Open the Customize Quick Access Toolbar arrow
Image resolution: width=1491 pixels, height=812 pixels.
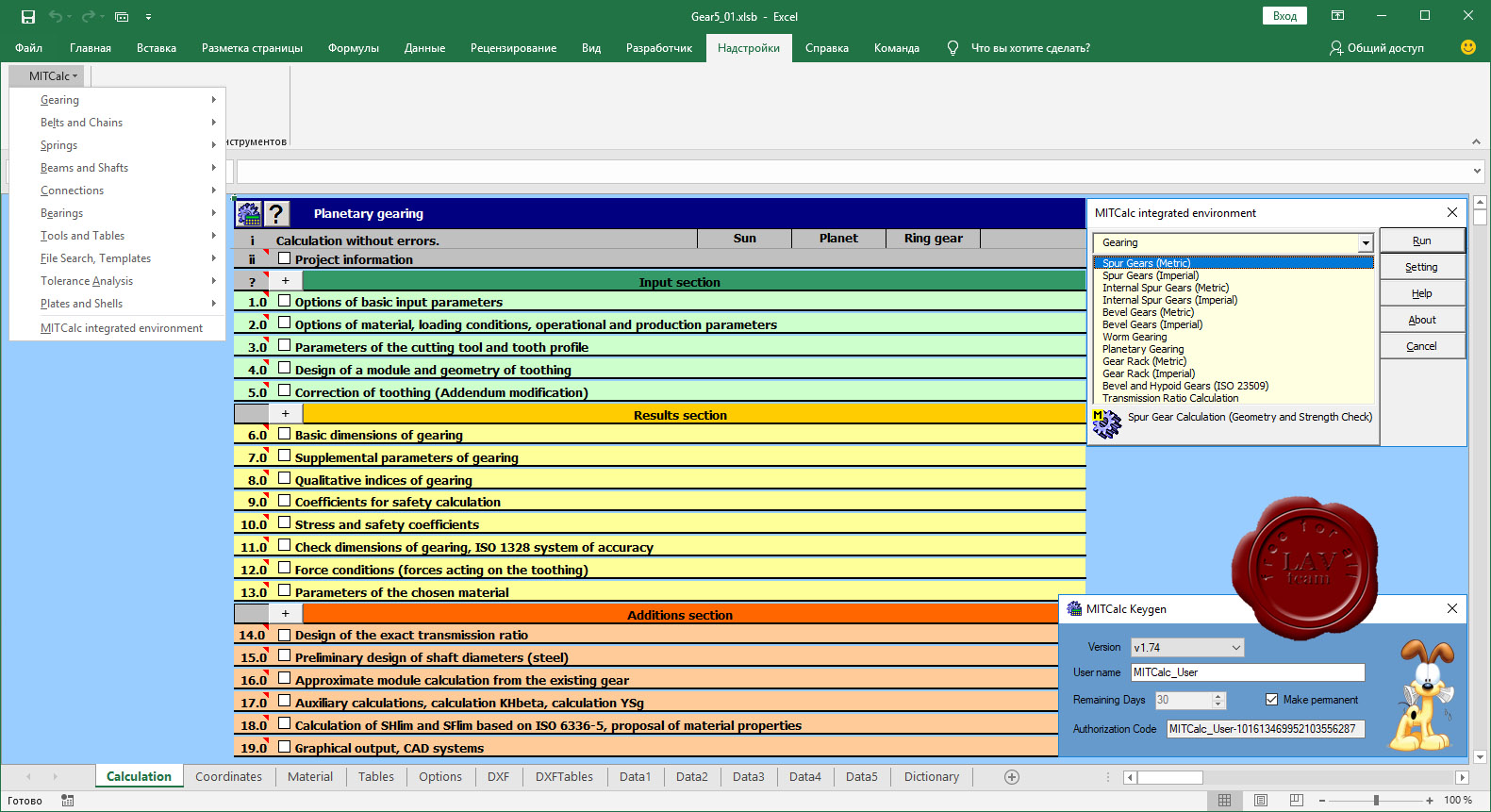tap(148, 17)
